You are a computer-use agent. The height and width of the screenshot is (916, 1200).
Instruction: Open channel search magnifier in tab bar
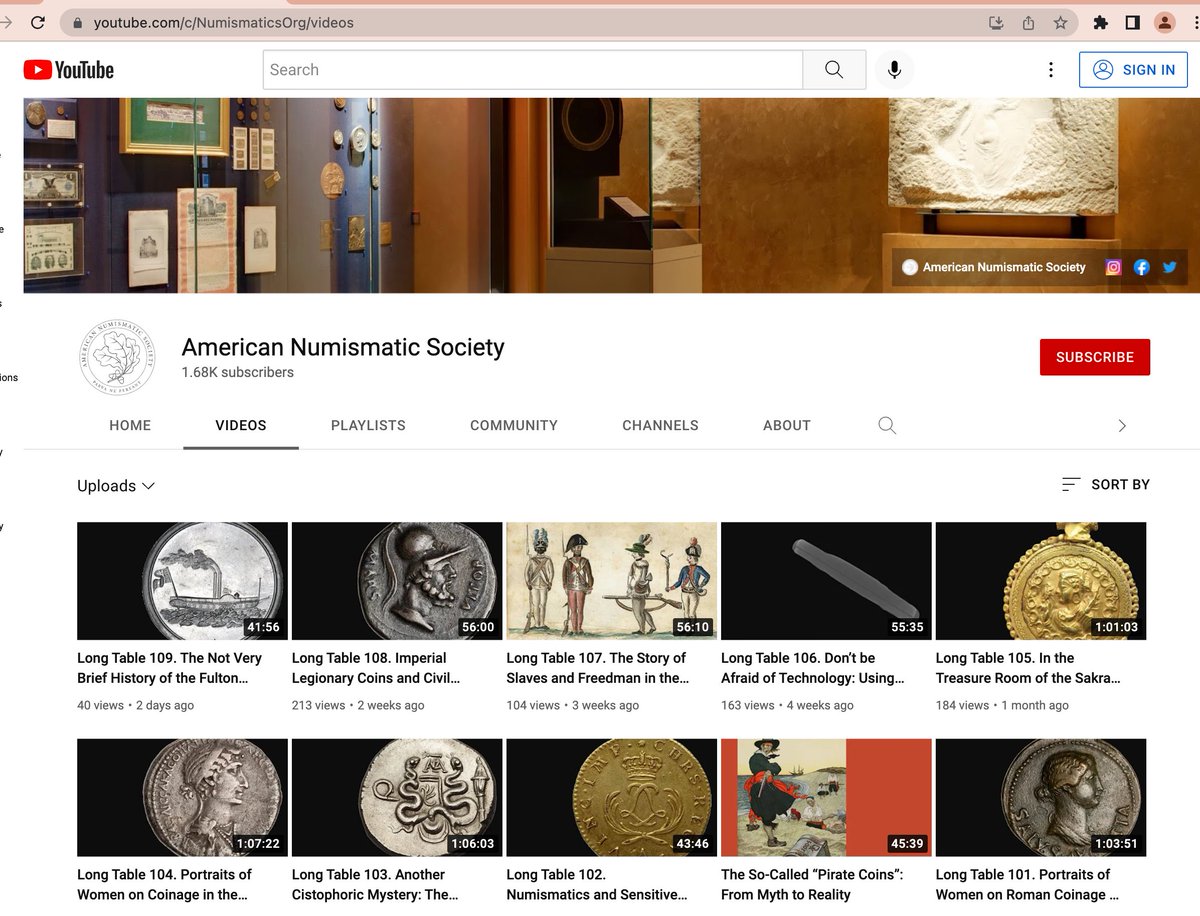point(887,425)
